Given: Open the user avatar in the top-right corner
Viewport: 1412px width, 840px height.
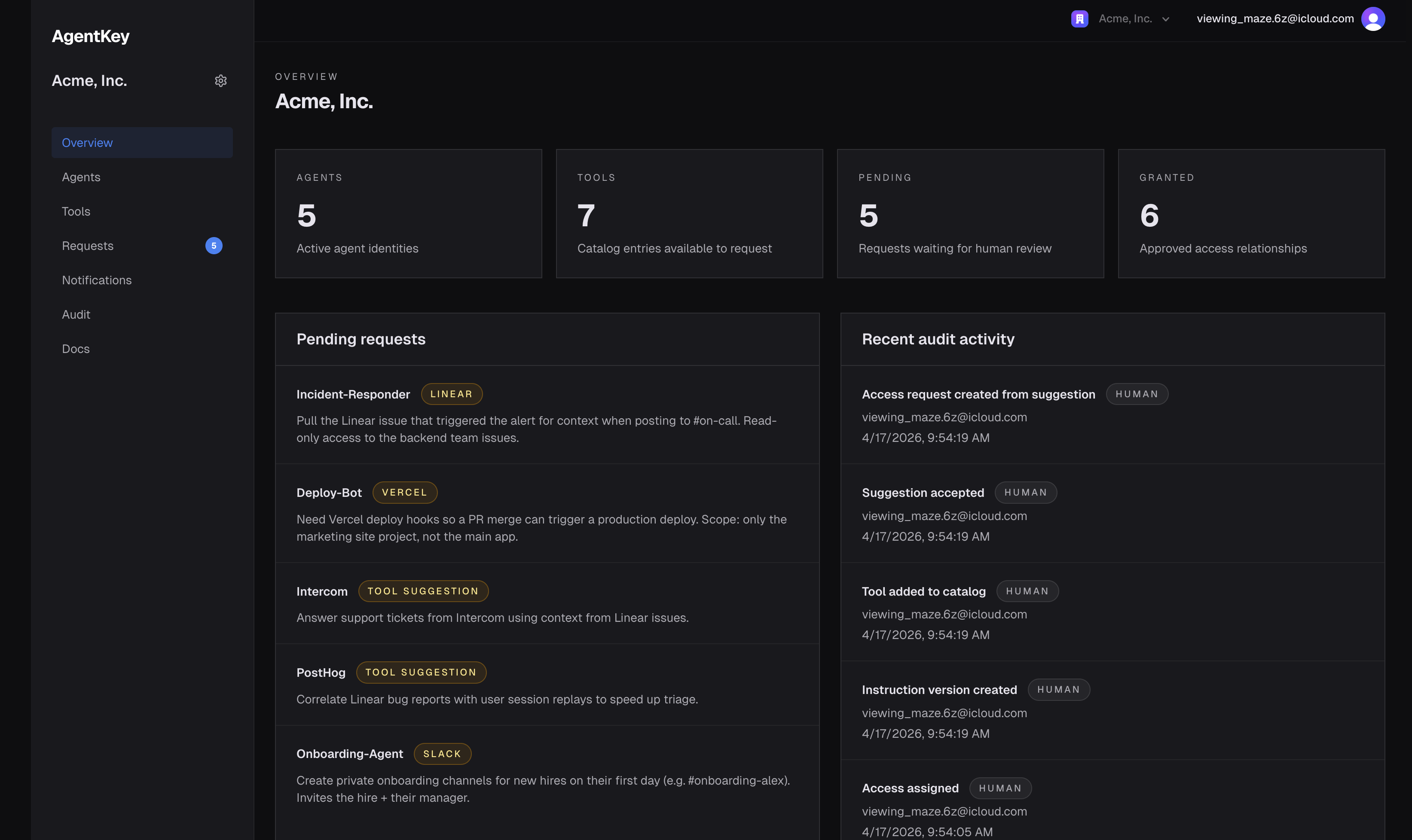Looking at the screenshot, I should (1372, 18).
